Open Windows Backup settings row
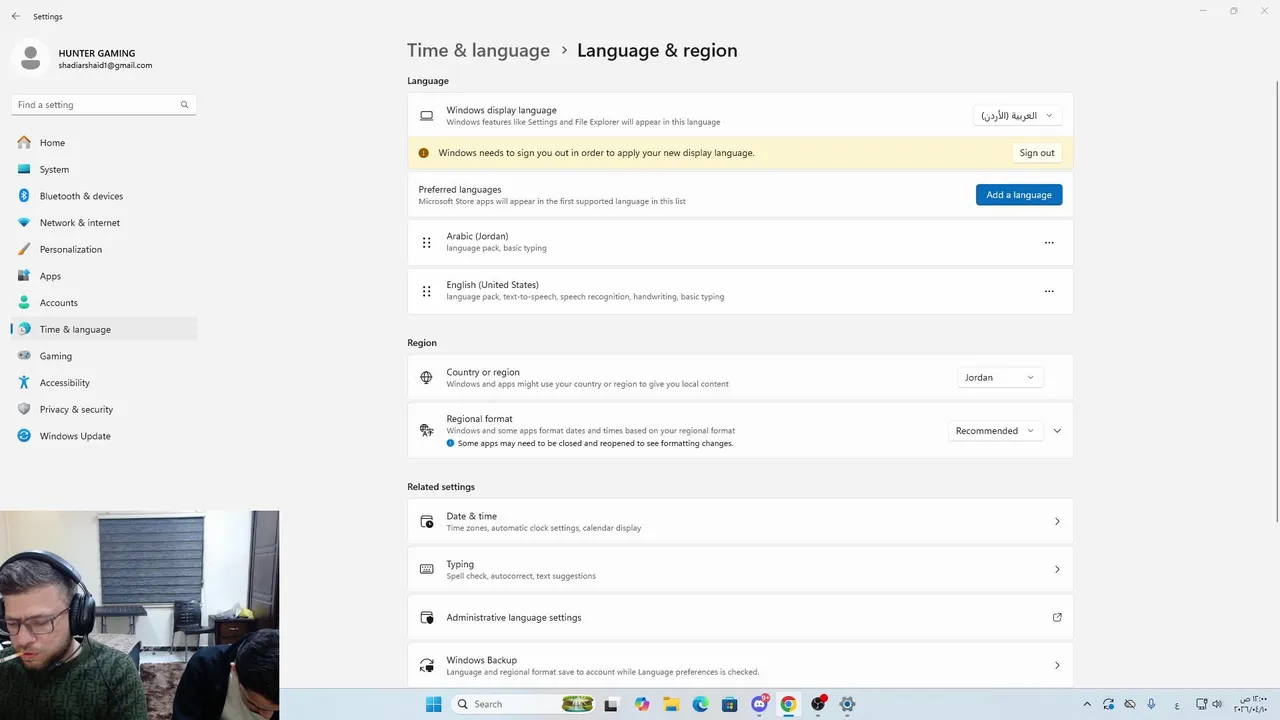The height and width of the screenshot is (720, 1280). [740, 665]
